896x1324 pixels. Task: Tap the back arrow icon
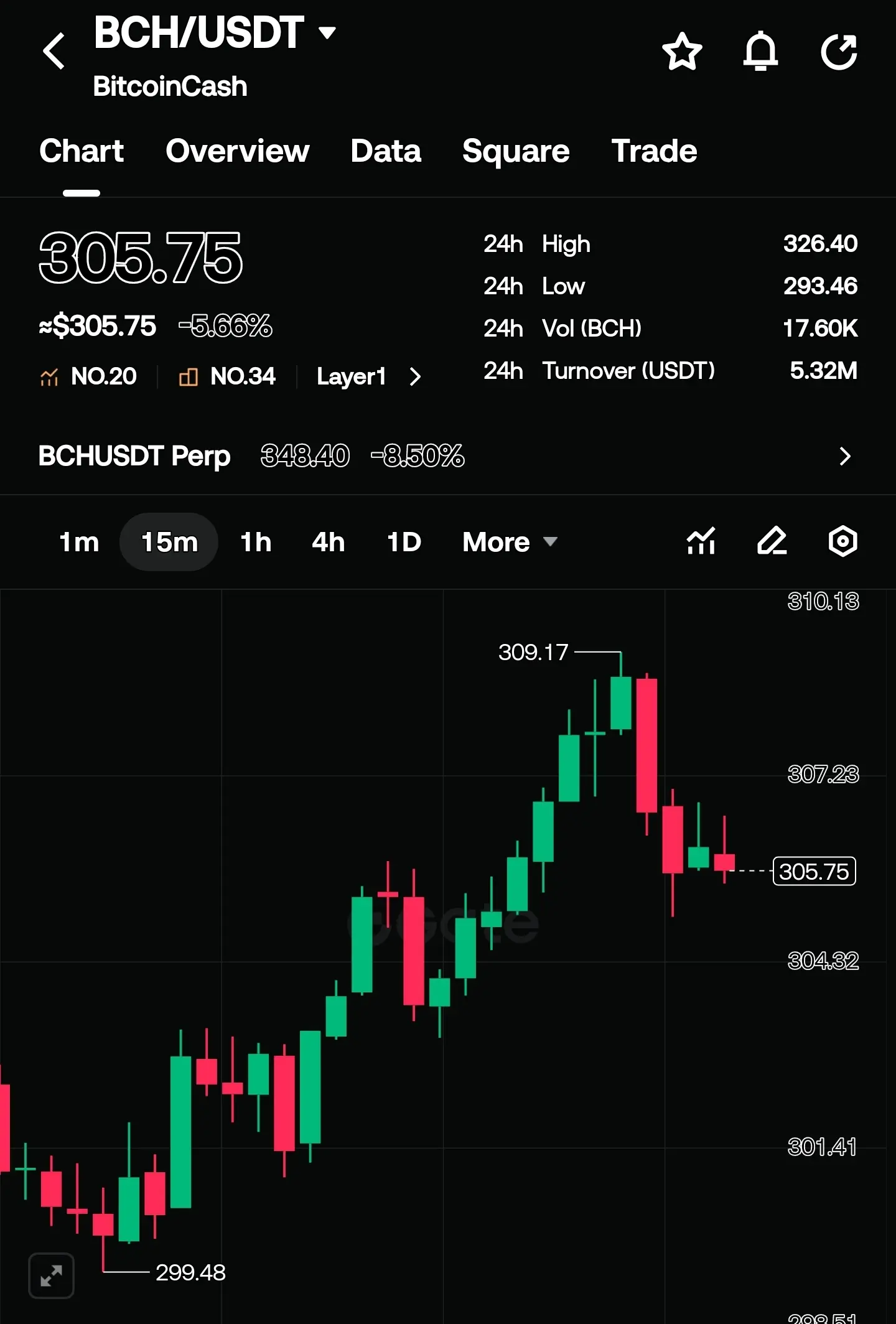click(x=54, y=51)
